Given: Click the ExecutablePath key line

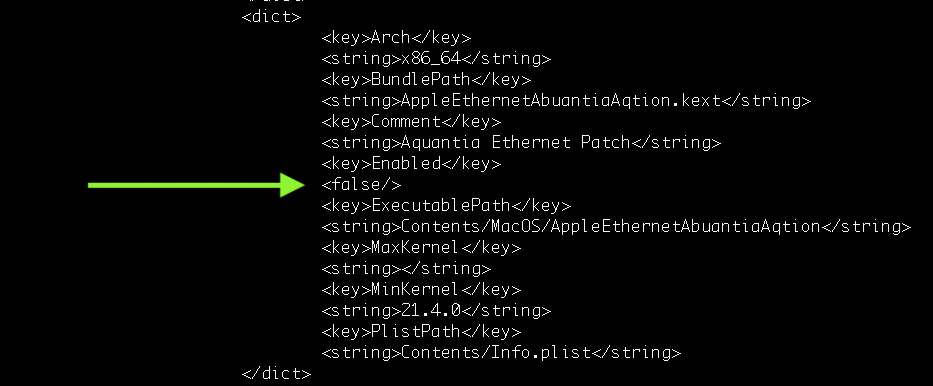Looking at the screenshot, I should (x=446, y=206).
